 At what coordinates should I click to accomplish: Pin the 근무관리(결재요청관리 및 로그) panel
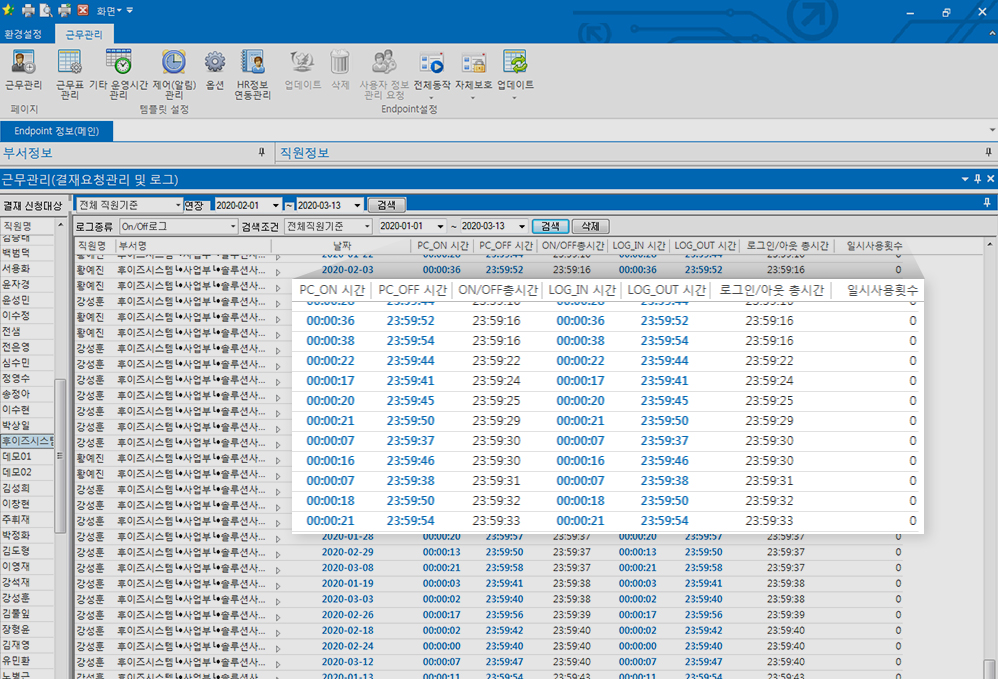click(x=978, y=179)
